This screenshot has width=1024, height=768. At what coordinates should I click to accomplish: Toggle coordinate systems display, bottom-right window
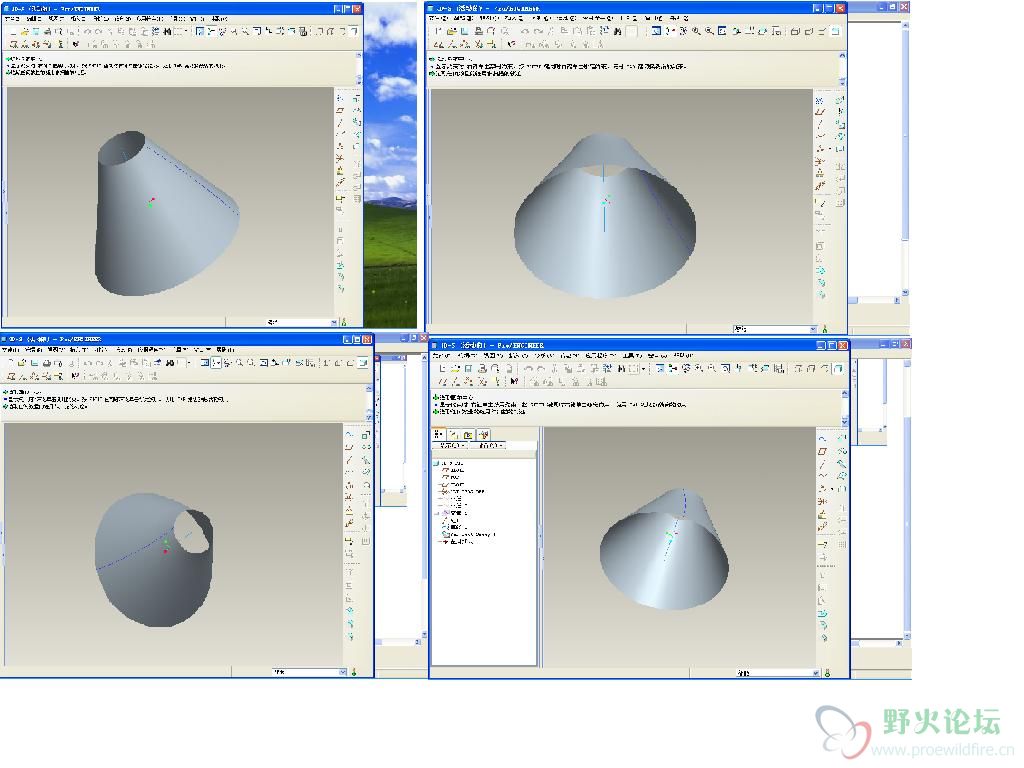(x=482, y=381)
